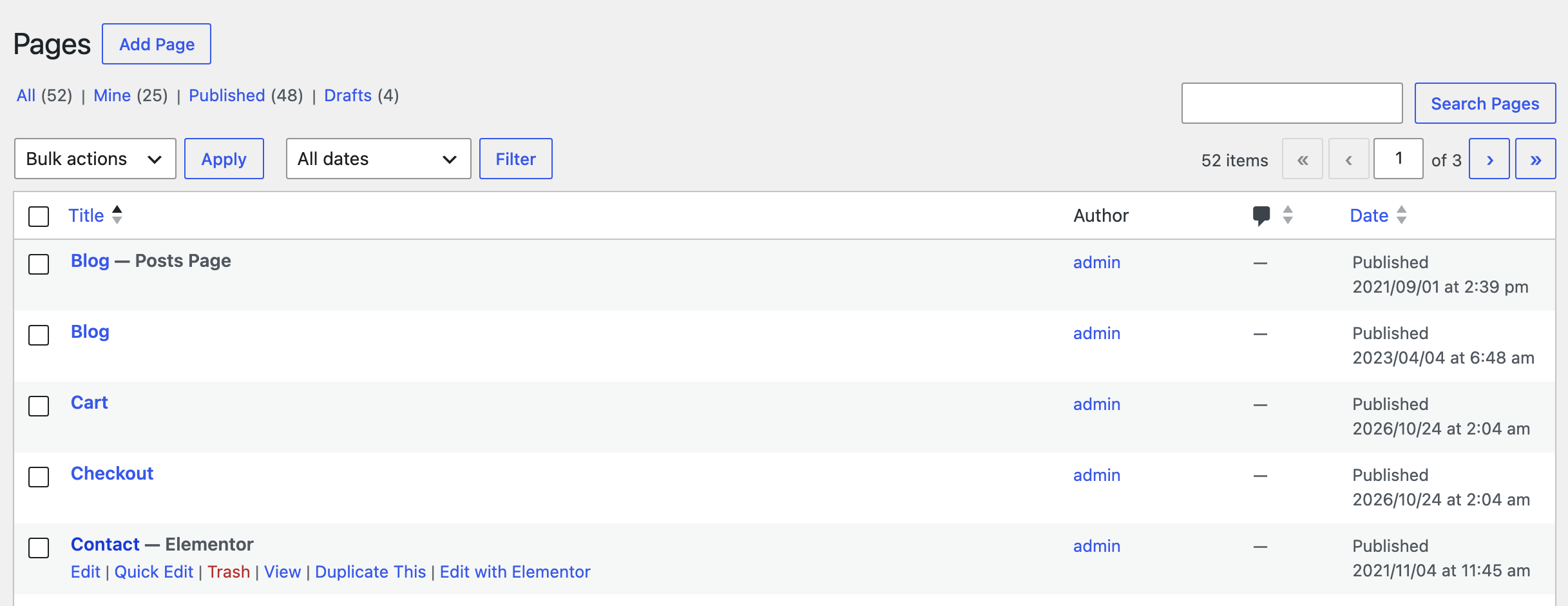Viewport: 1568px width, 606px height.
Task: Select the Contact row checkbox
Action: 39,548
